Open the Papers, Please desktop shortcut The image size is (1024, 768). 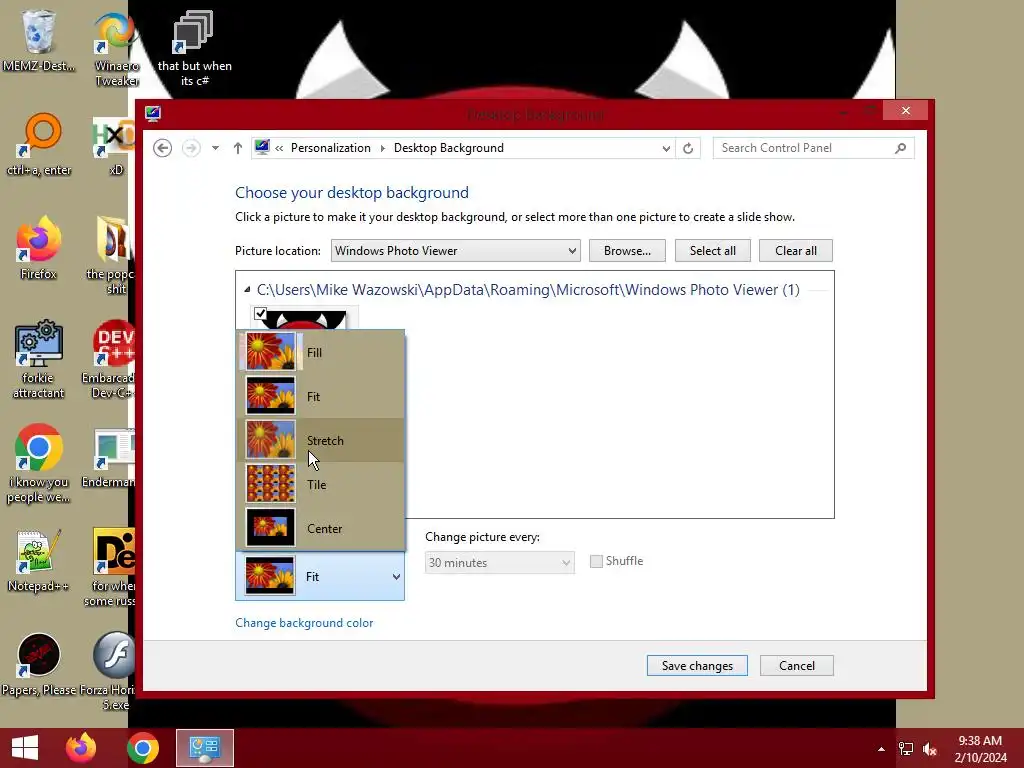click(x=38, y=665)
